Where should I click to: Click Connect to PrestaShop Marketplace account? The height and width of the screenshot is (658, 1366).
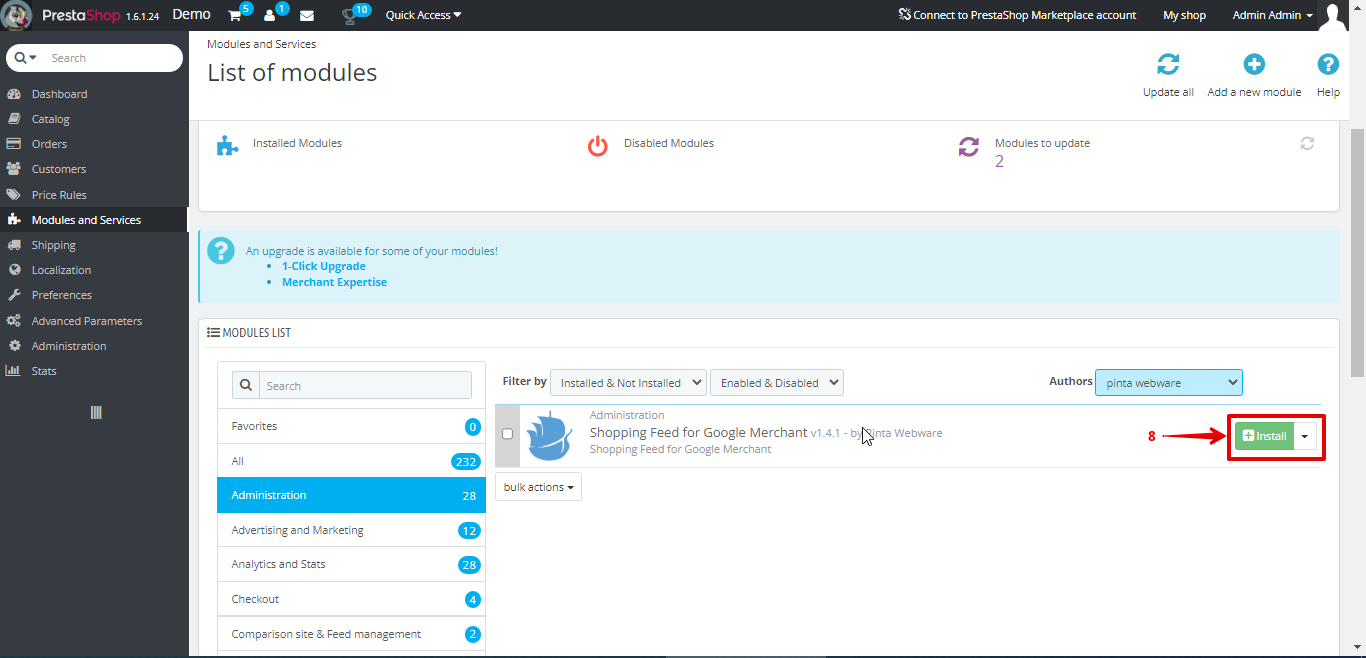(1017, 15)
